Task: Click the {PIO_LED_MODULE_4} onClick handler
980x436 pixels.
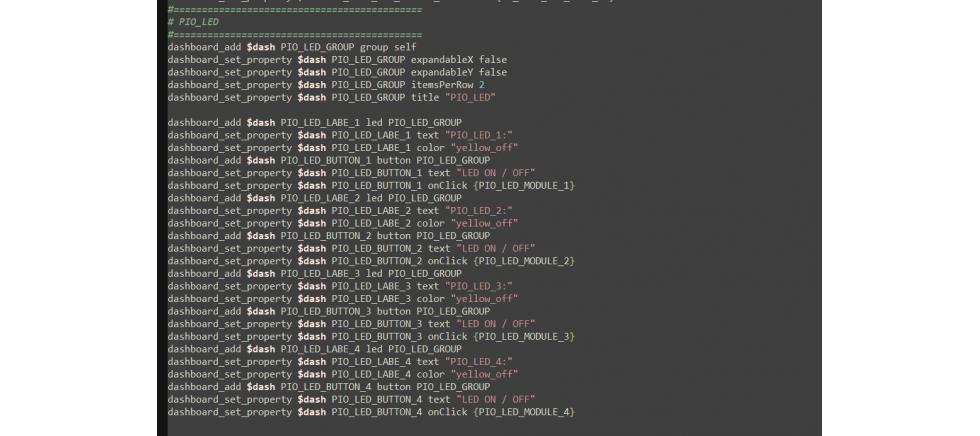Action: pos(524,412)
